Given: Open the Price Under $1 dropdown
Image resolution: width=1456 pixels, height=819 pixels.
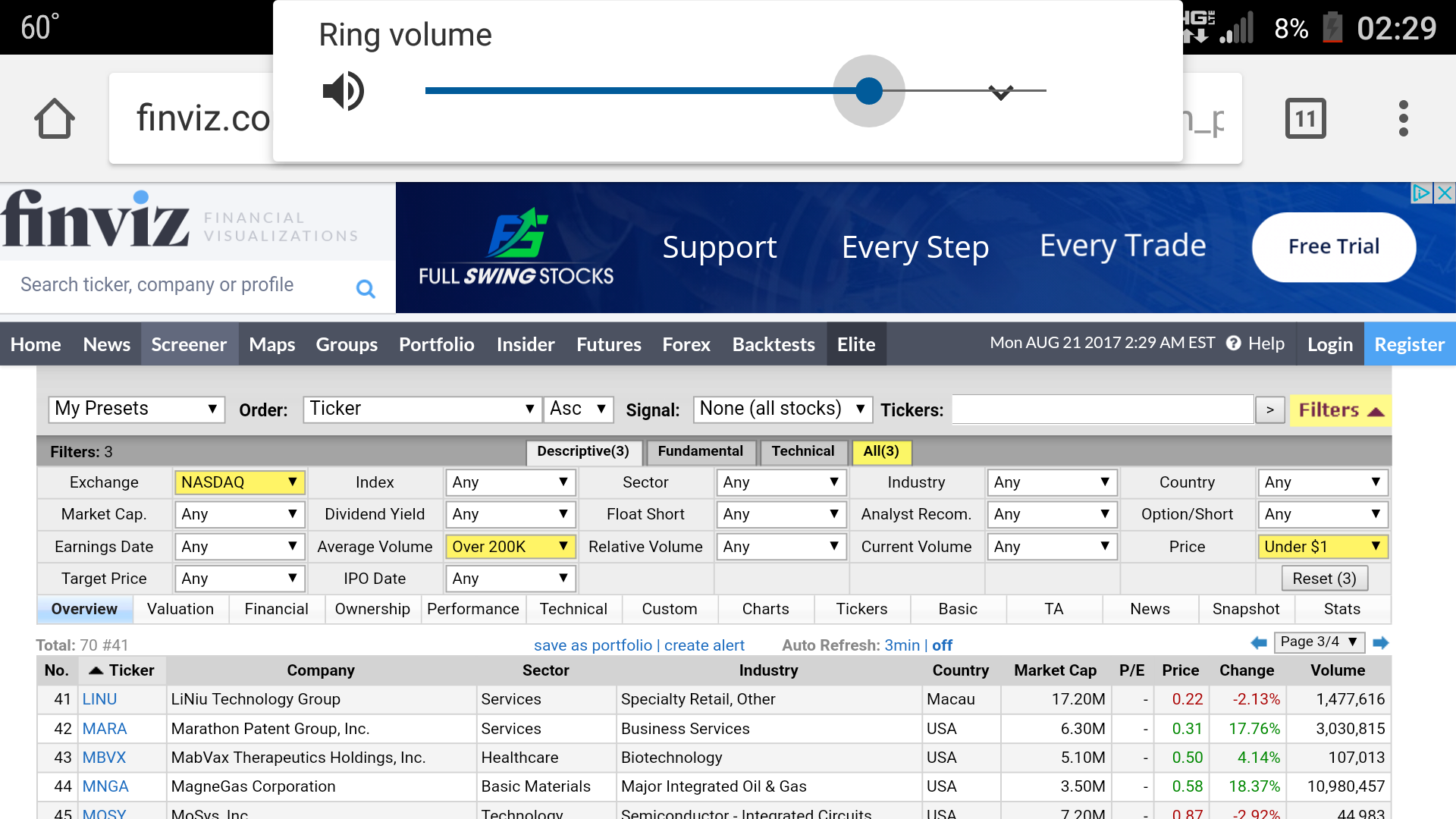Looking at the screenshot, I should (1322, 547).
